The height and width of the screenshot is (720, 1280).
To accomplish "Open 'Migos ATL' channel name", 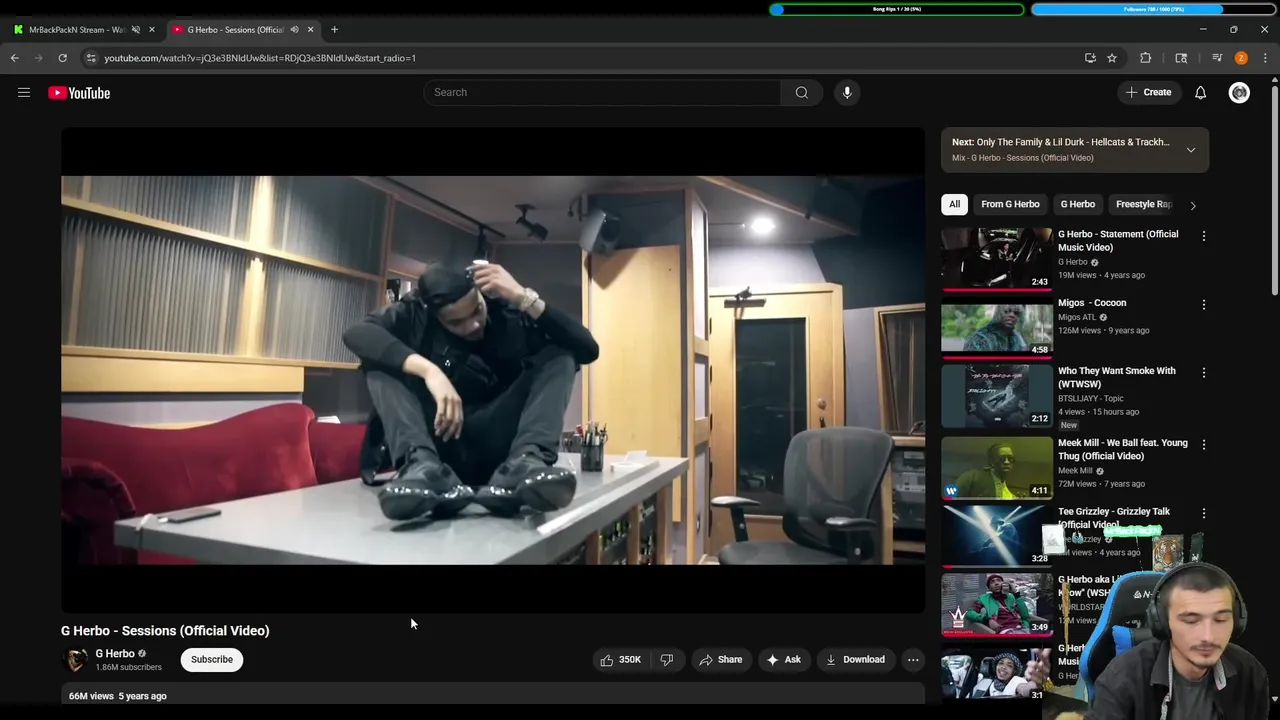I will [1077, 317].
